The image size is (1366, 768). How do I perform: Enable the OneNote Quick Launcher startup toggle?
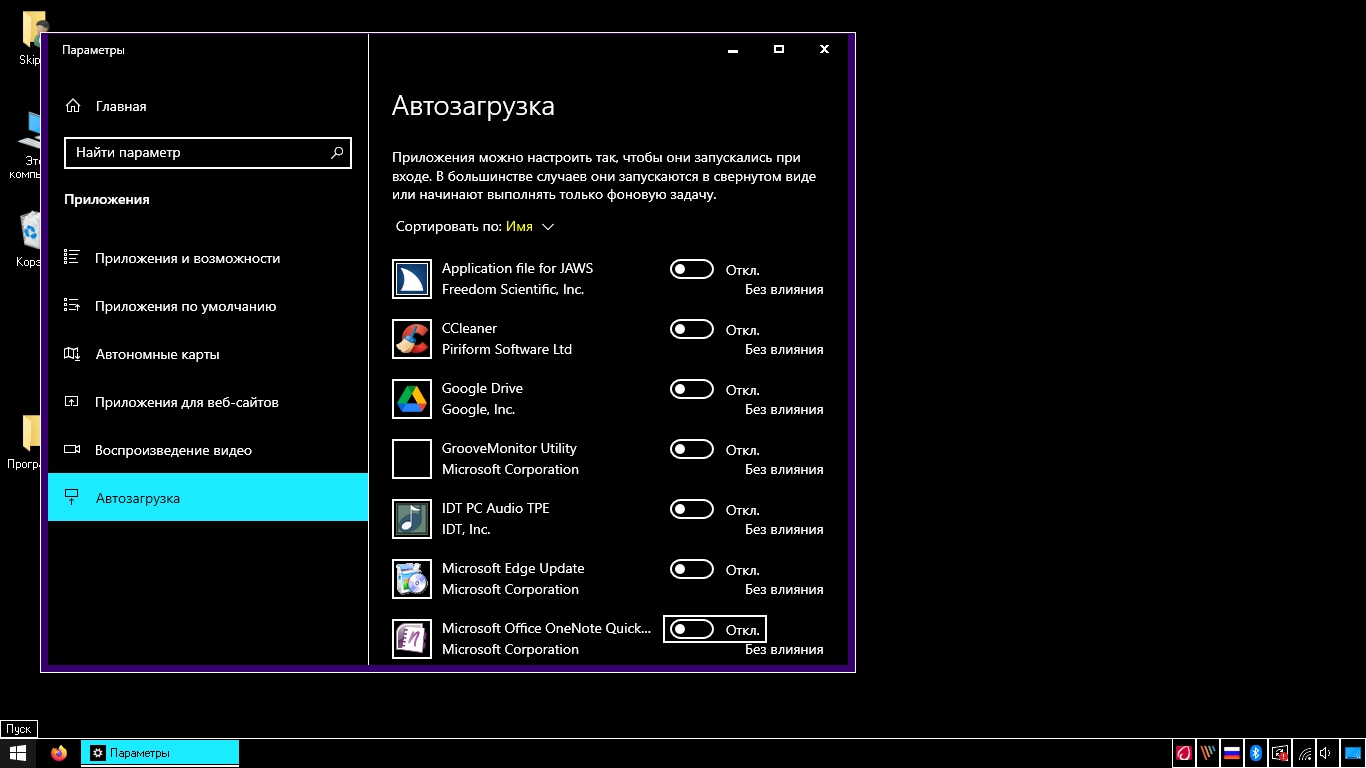692,629
